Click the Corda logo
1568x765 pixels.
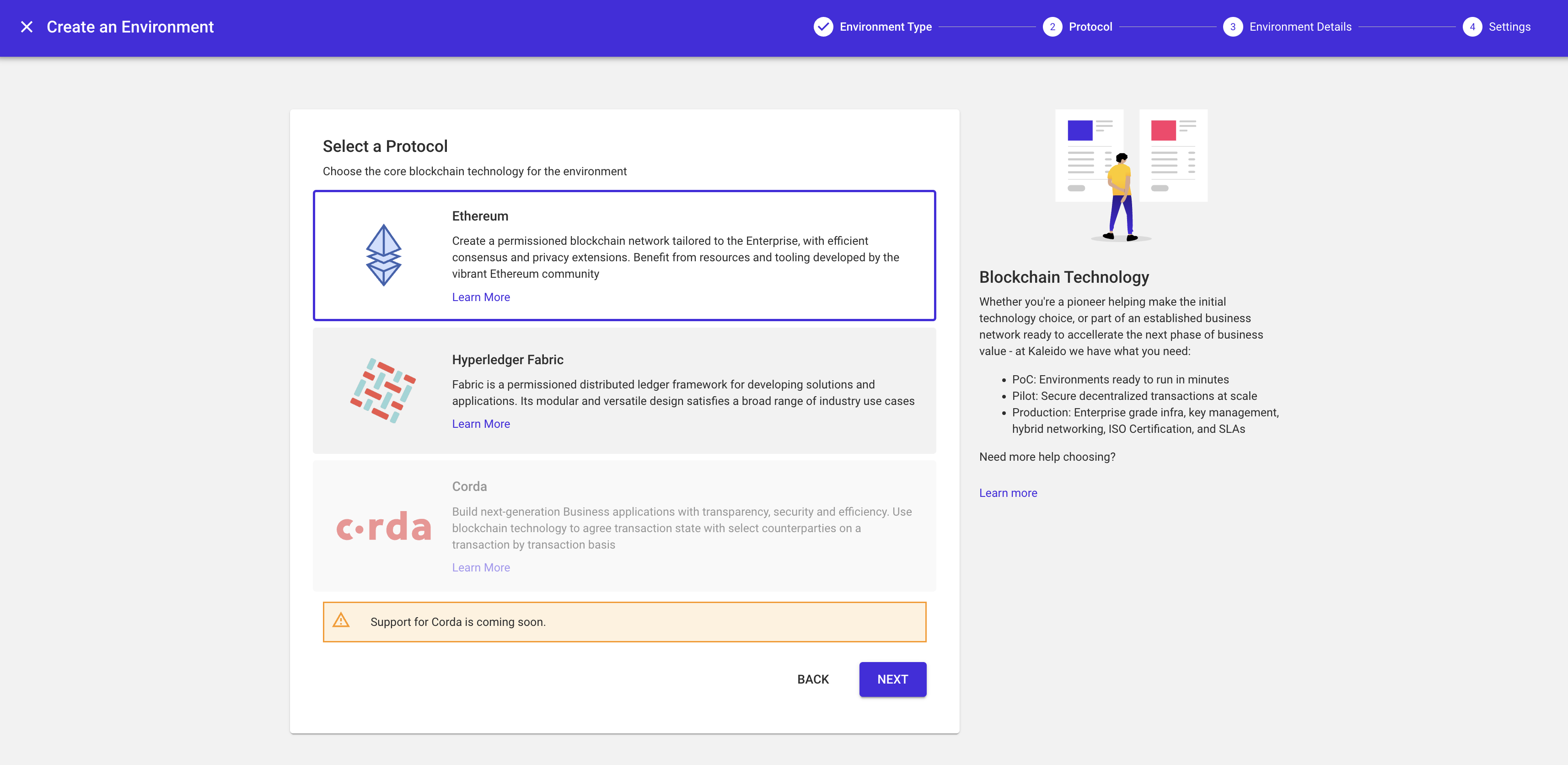tap(383, 526)
